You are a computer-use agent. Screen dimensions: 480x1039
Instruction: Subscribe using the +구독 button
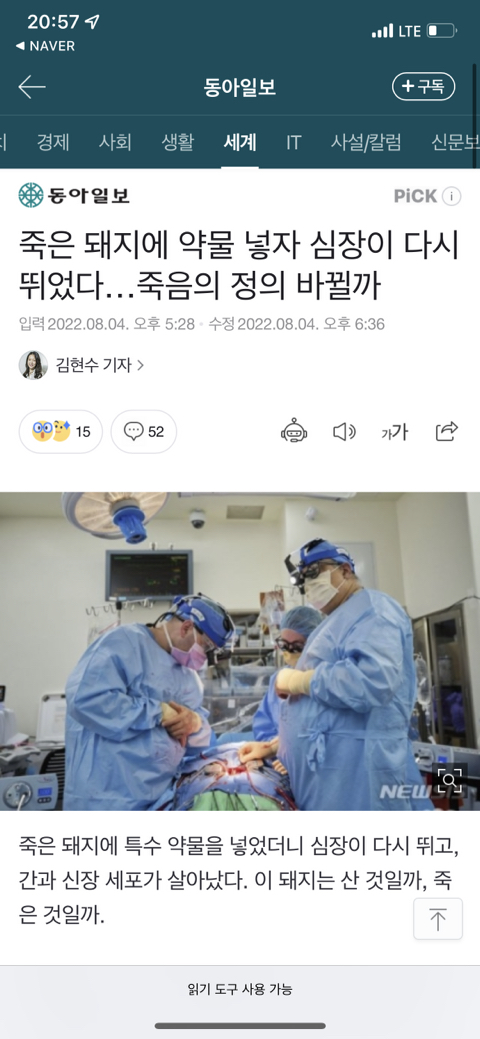424,87
